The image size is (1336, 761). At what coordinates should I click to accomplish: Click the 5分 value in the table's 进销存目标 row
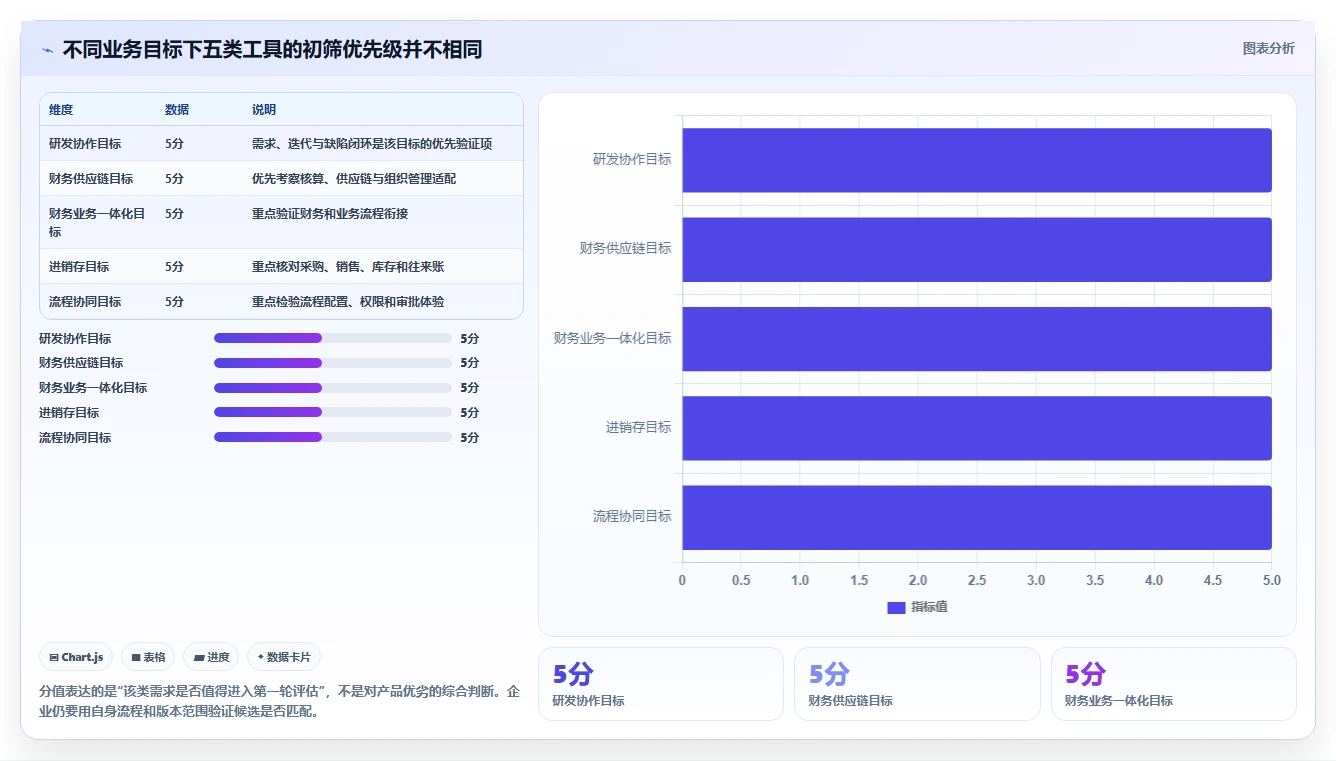[174, 267]
